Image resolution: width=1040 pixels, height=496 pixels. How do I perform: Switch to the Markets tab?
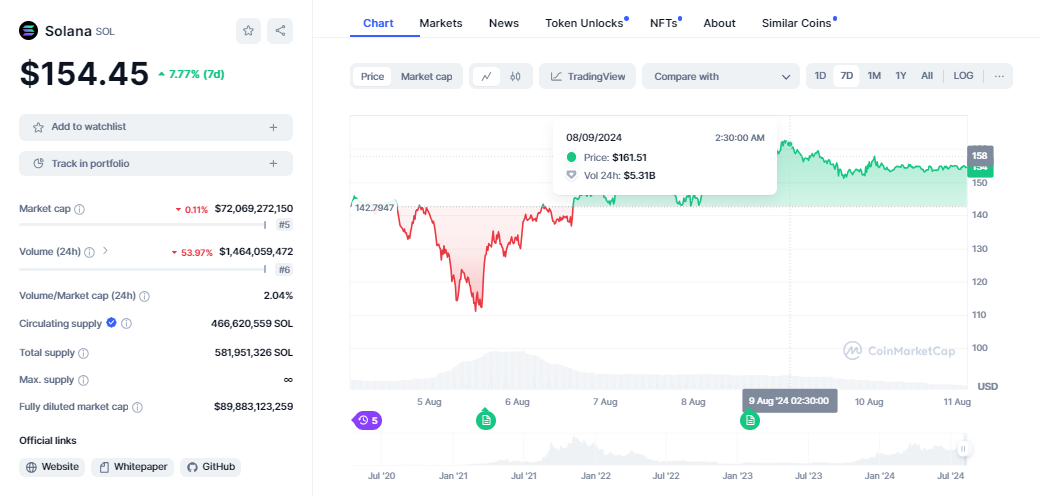click(x=440, y=23)
